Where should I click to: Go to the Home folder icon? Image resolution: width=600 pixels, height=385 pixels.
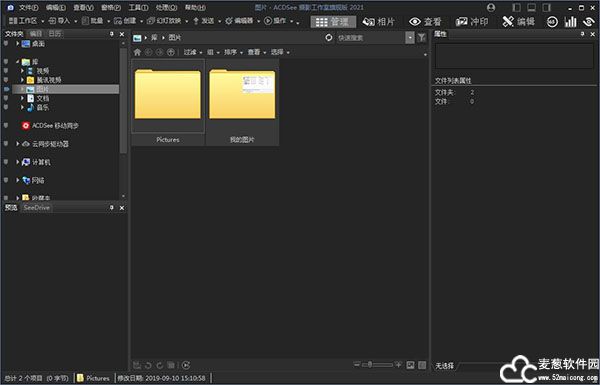point(137,52)
